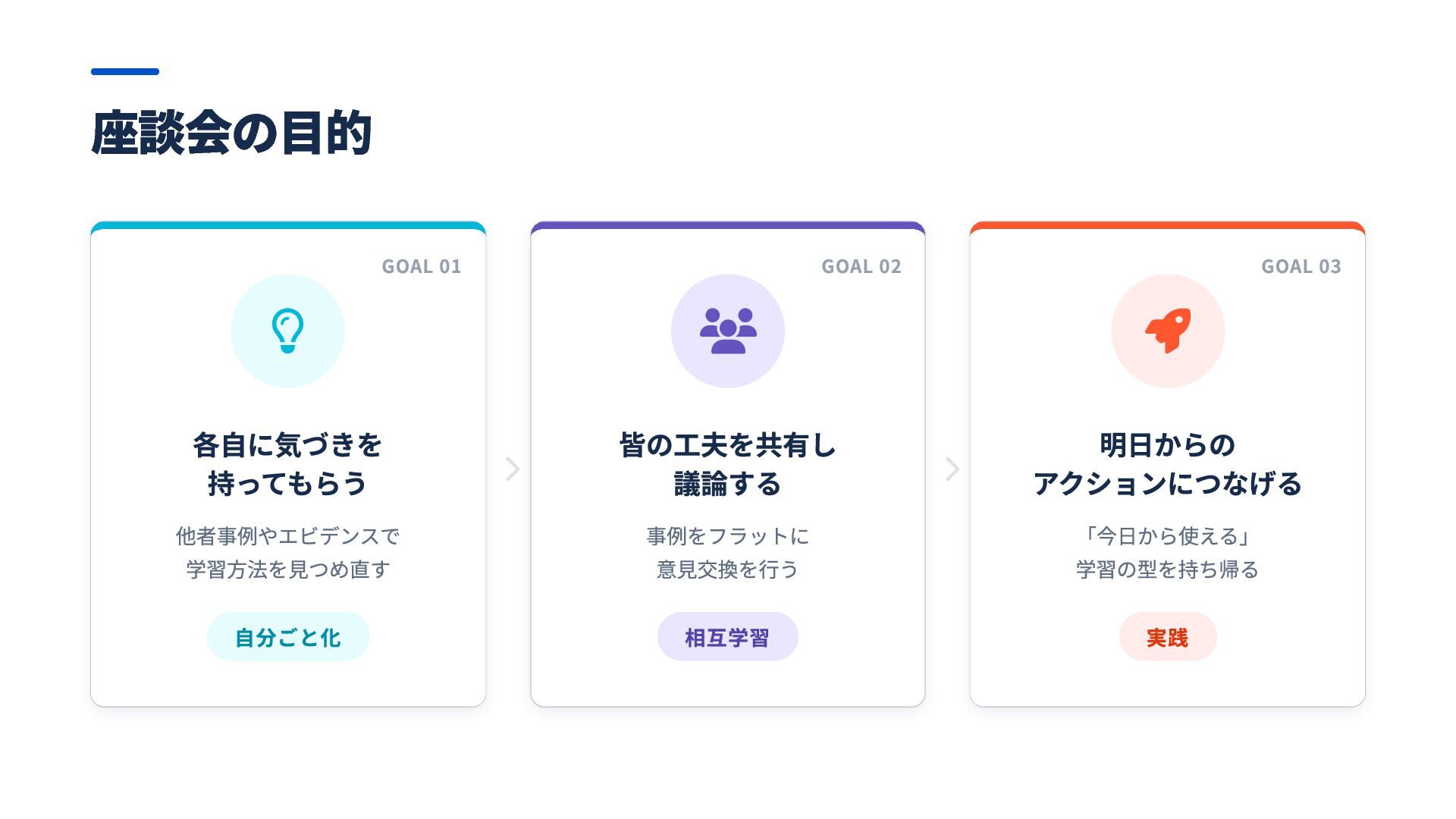Click heading 各自に気づきを持ってもらう

[x=288, y=464]
